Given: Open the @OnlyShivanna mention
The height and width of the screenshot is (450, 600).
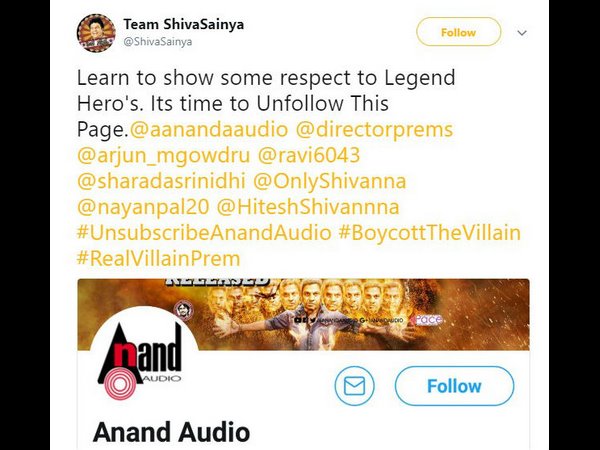Looking at the screenshot, I should pos(329,181).
